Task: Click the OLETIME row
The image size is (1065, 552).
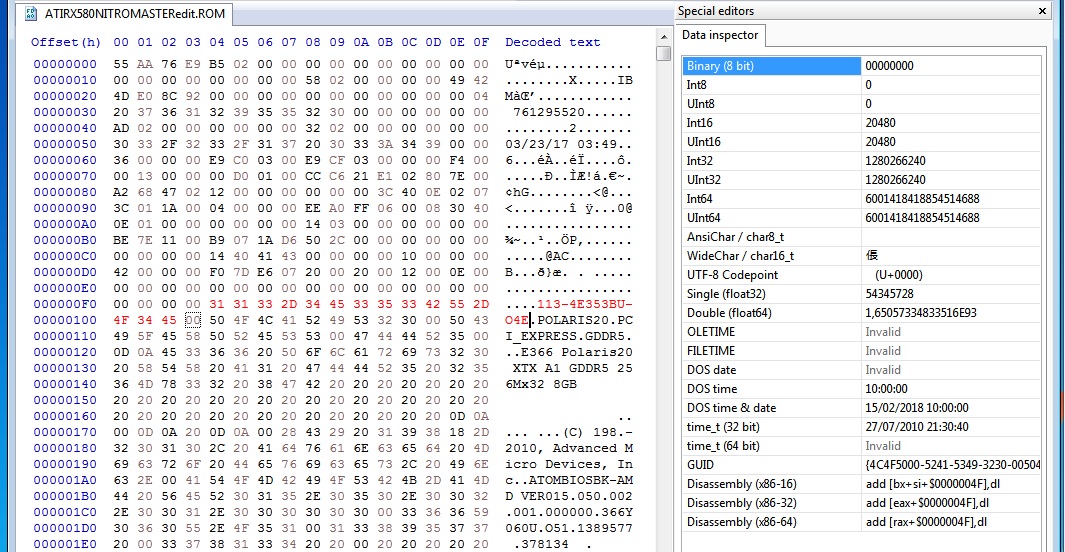Action: (861, 332)
